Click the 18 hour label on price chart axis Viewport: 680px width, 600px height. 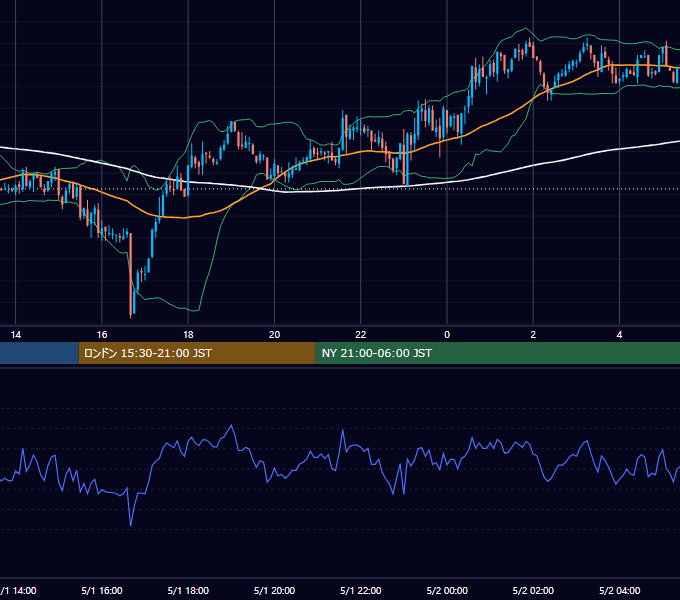tap(188, 335)
